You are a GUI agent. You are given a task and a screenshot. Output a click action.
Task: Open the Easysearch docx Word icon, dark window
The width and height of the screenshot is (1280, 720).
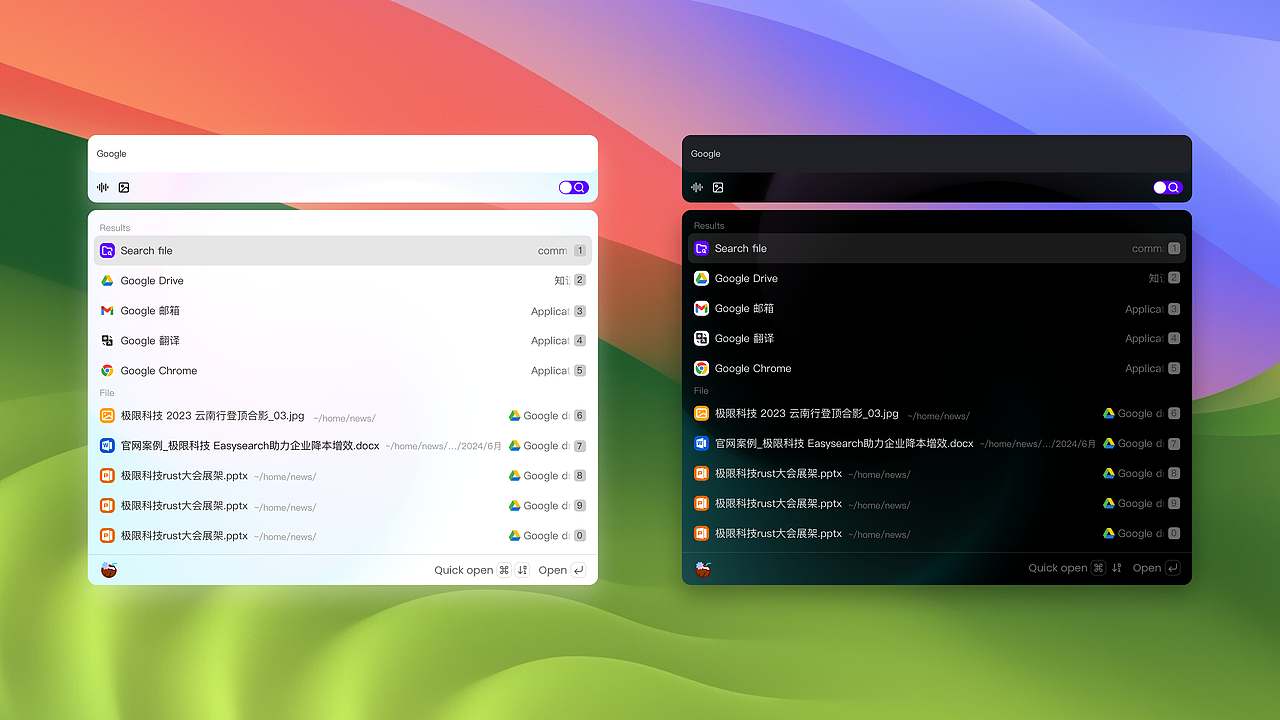click(701, 444)
